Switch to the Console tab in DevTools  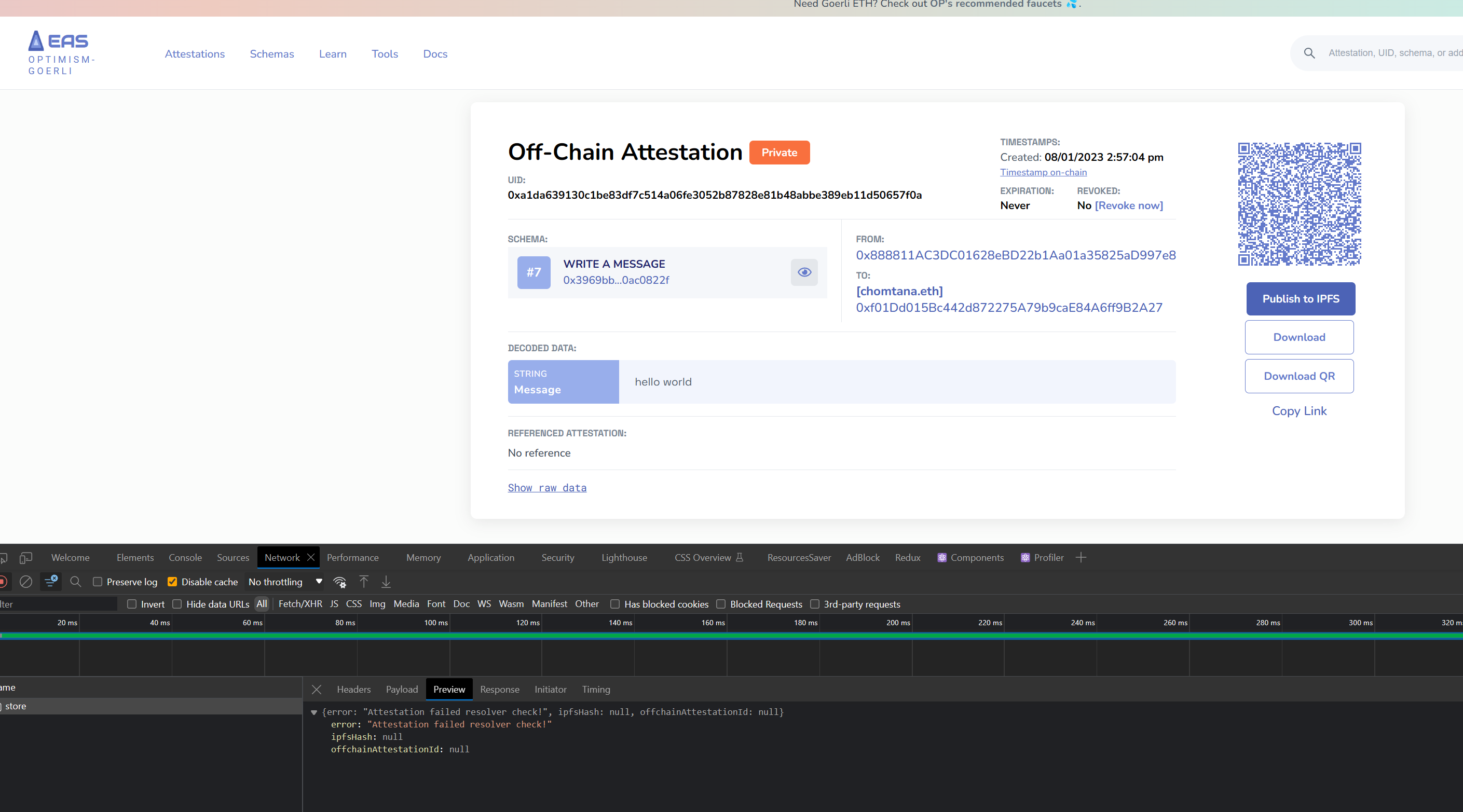tap(185, 557)
